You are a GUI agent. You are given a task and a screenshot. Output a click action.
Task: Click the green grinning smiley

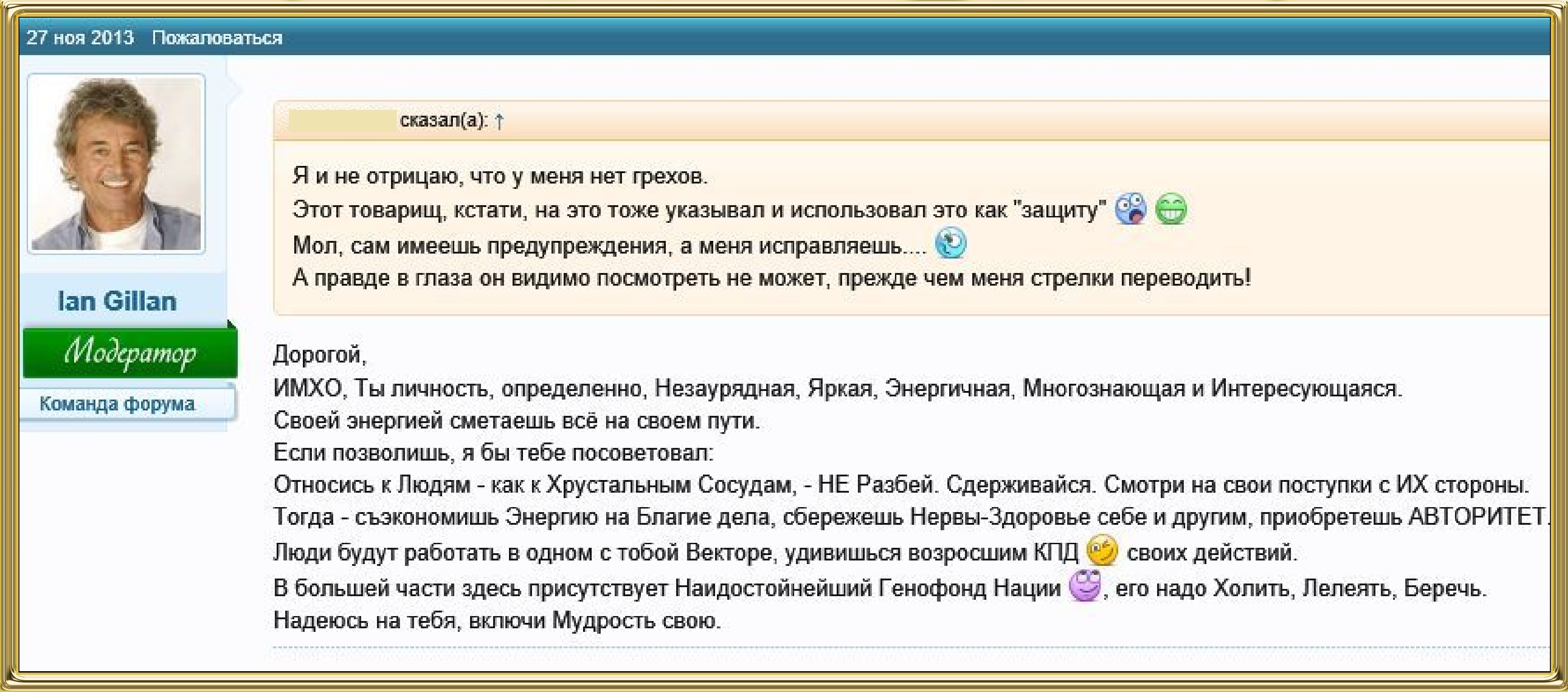pos(1171,209)
